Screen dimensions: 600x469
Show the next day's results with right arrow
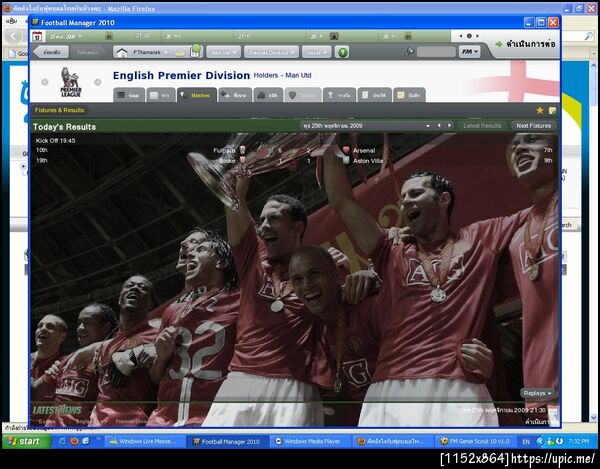pos(450,125)
